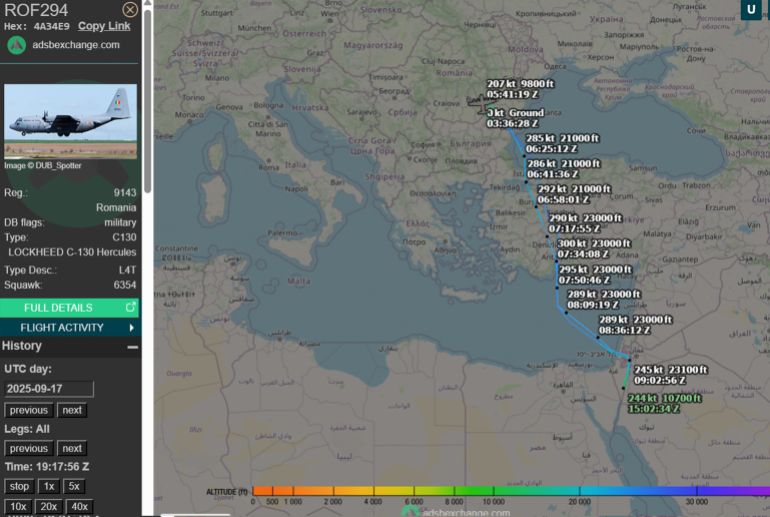Click the Copy Link hyperlink

coord(104,26)
